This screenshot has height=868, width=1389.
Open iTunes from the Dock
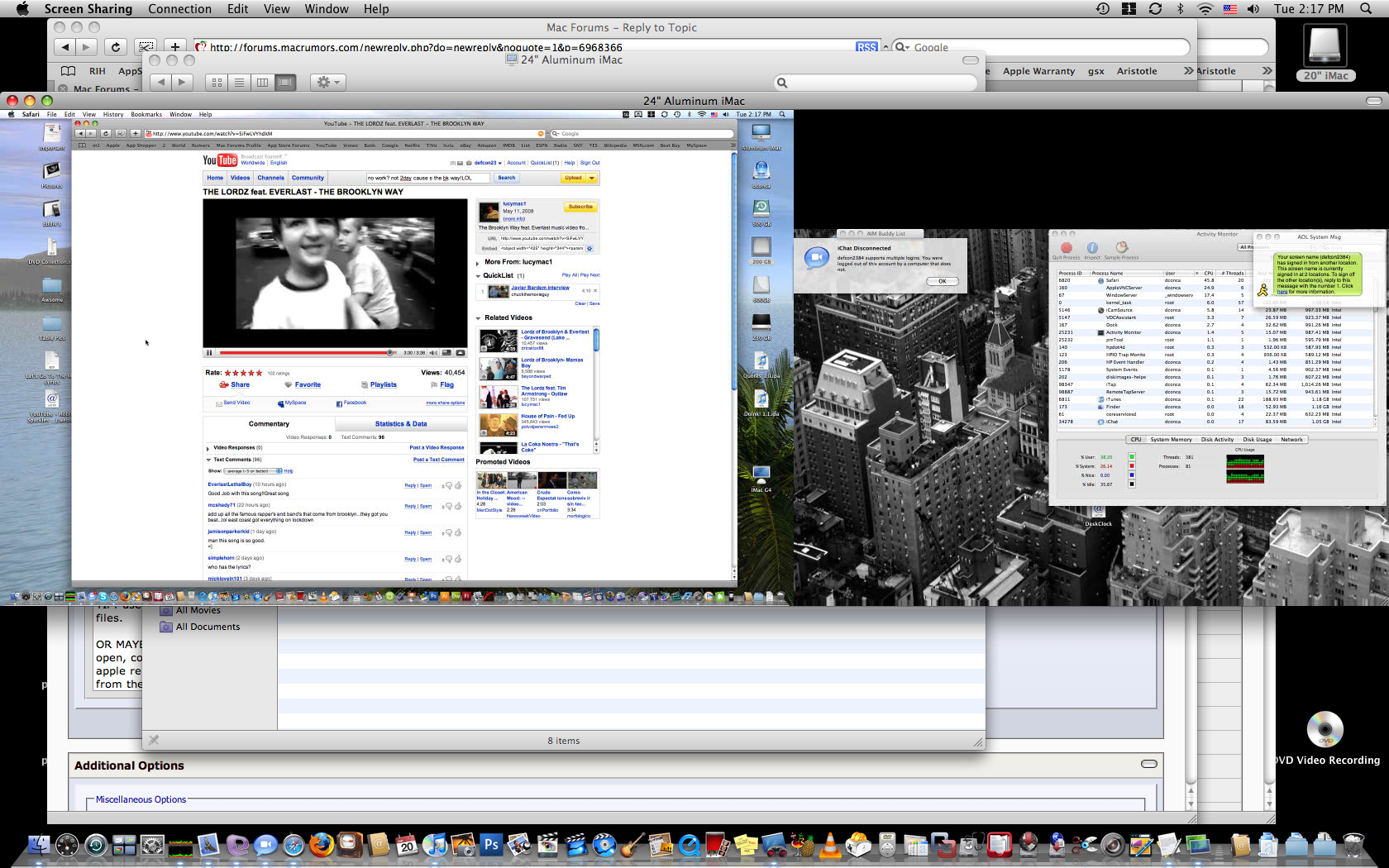point(434,845)
